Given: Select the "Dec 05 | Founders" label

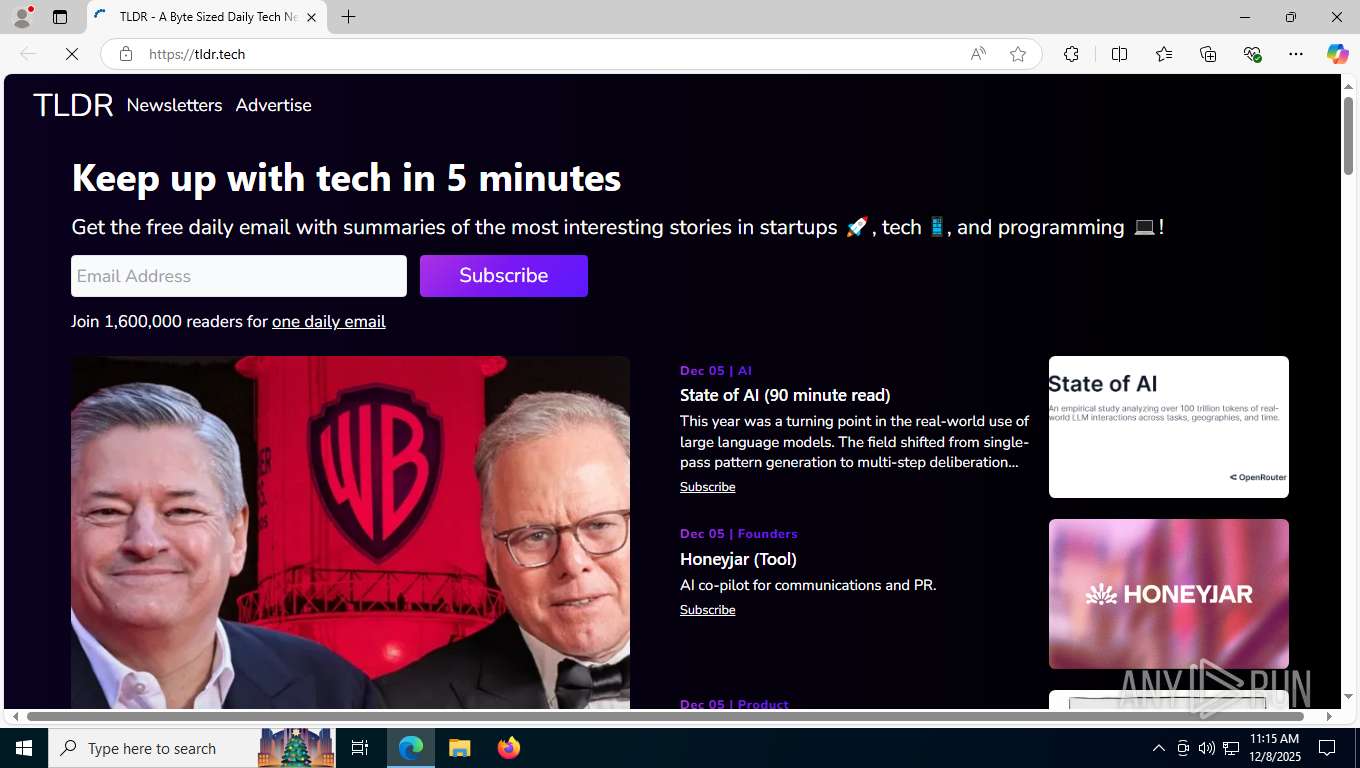Looking at the screenshot, I should [x=739, y=534].
